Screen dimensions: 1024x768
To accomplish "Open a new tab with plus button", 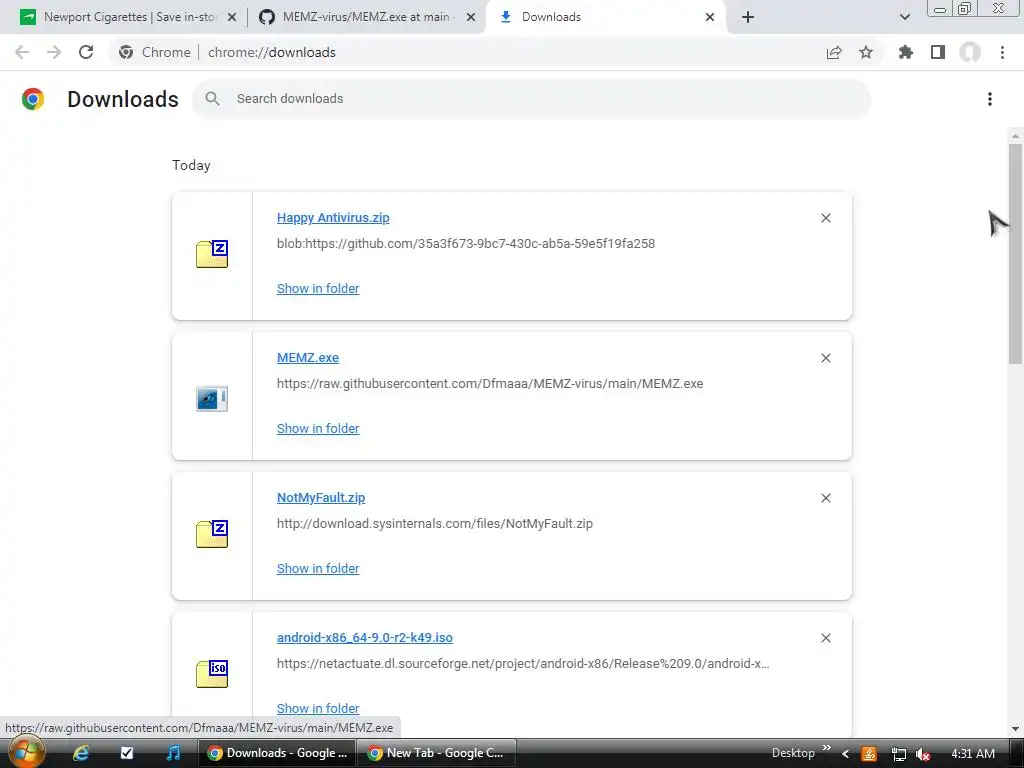I will coord(748,17).
